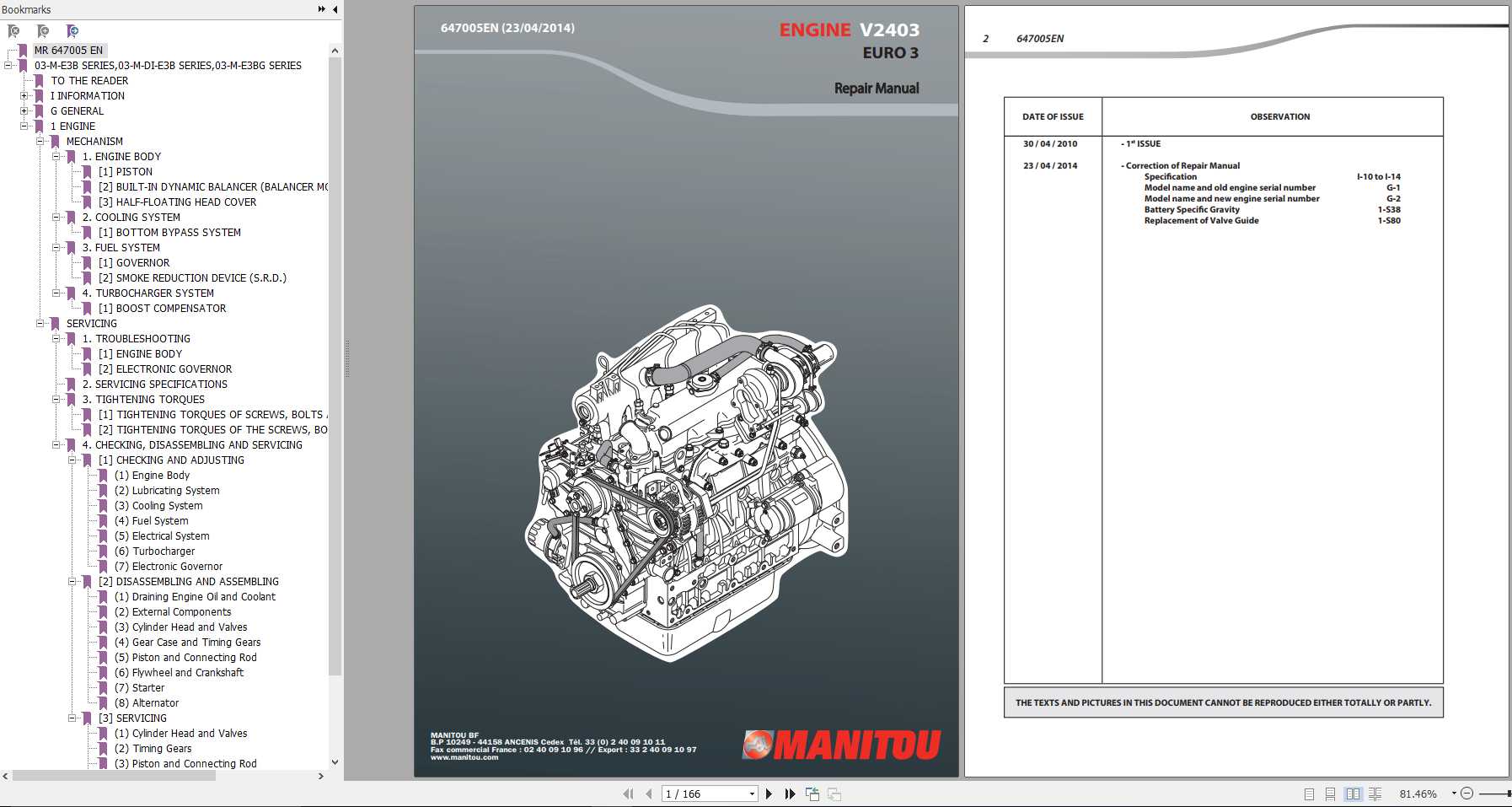Collapse the 2. COOLING SYSTEM node
The height and width of the screenshot is (807, 1512).
(x=56, y=217)
